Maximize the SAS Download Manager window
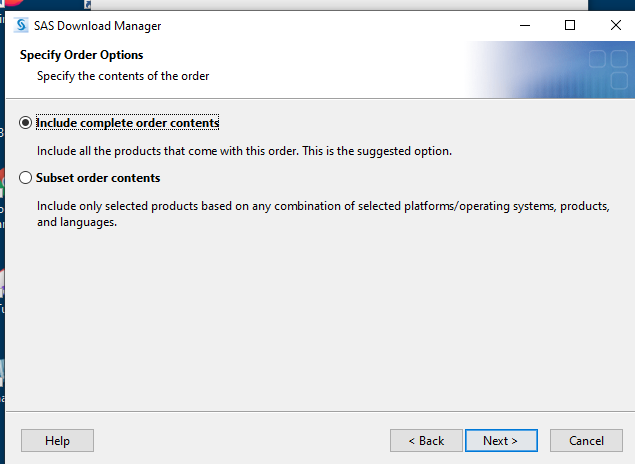This screenshot has height=464, width=635. click(570, 25)
